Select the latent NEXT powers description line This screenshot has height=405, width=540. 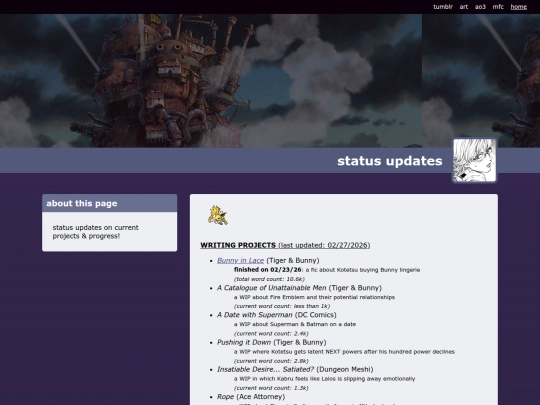(x=344, y=352)
